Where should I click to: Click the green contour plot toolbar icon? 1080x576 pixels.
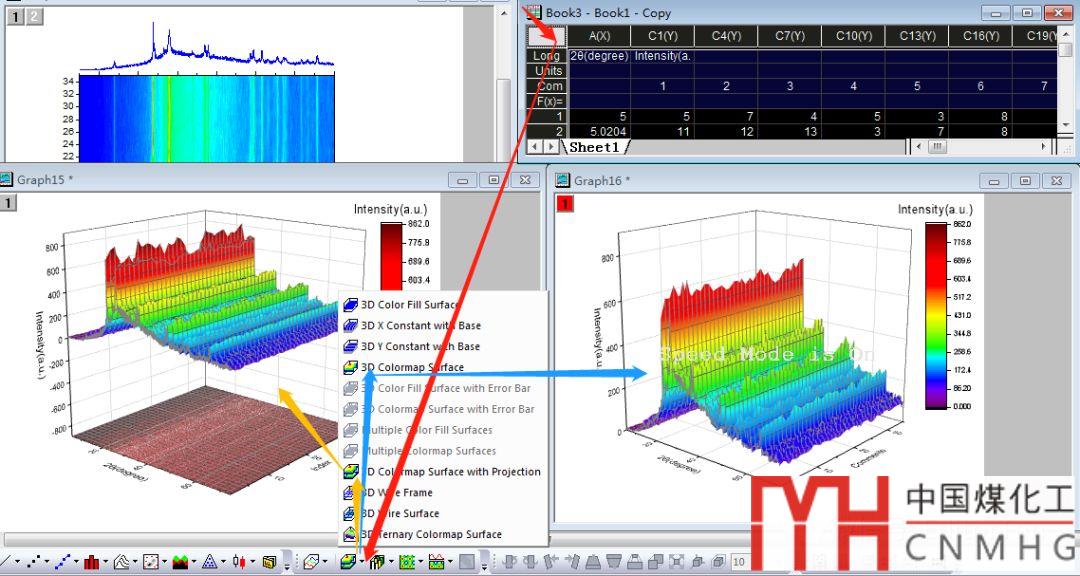tap(406, 562)
